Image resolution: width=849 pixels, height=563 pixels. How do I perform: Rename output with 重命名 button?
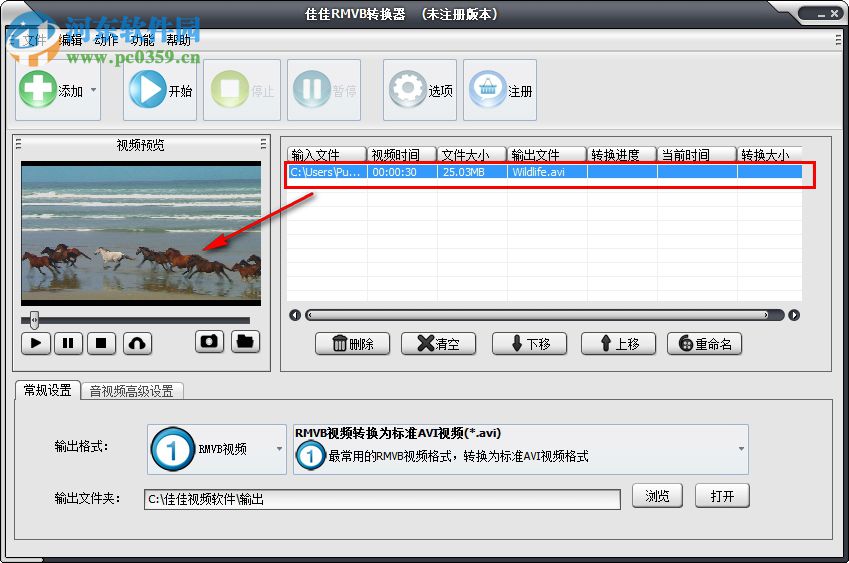(704, 344)
